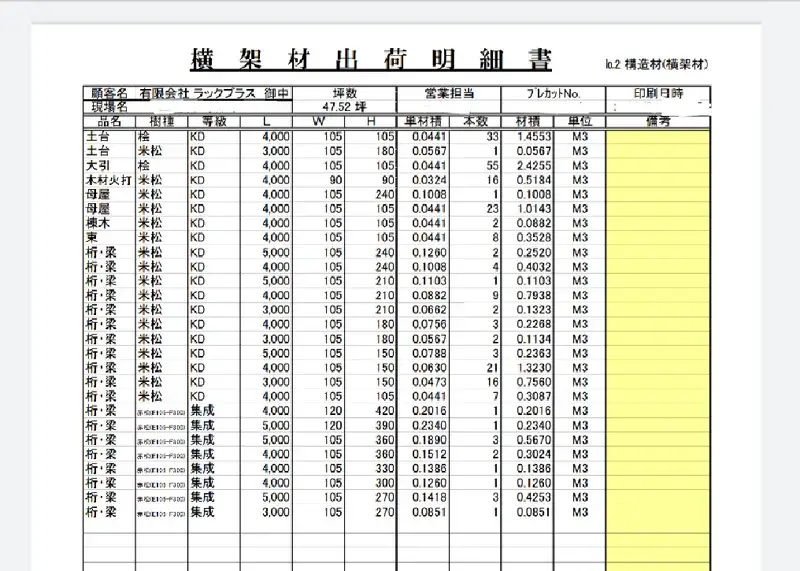This screenshot has height=571, width=800.
Task: Select the 現場名 label cell
Action: (x=110, y=107)
